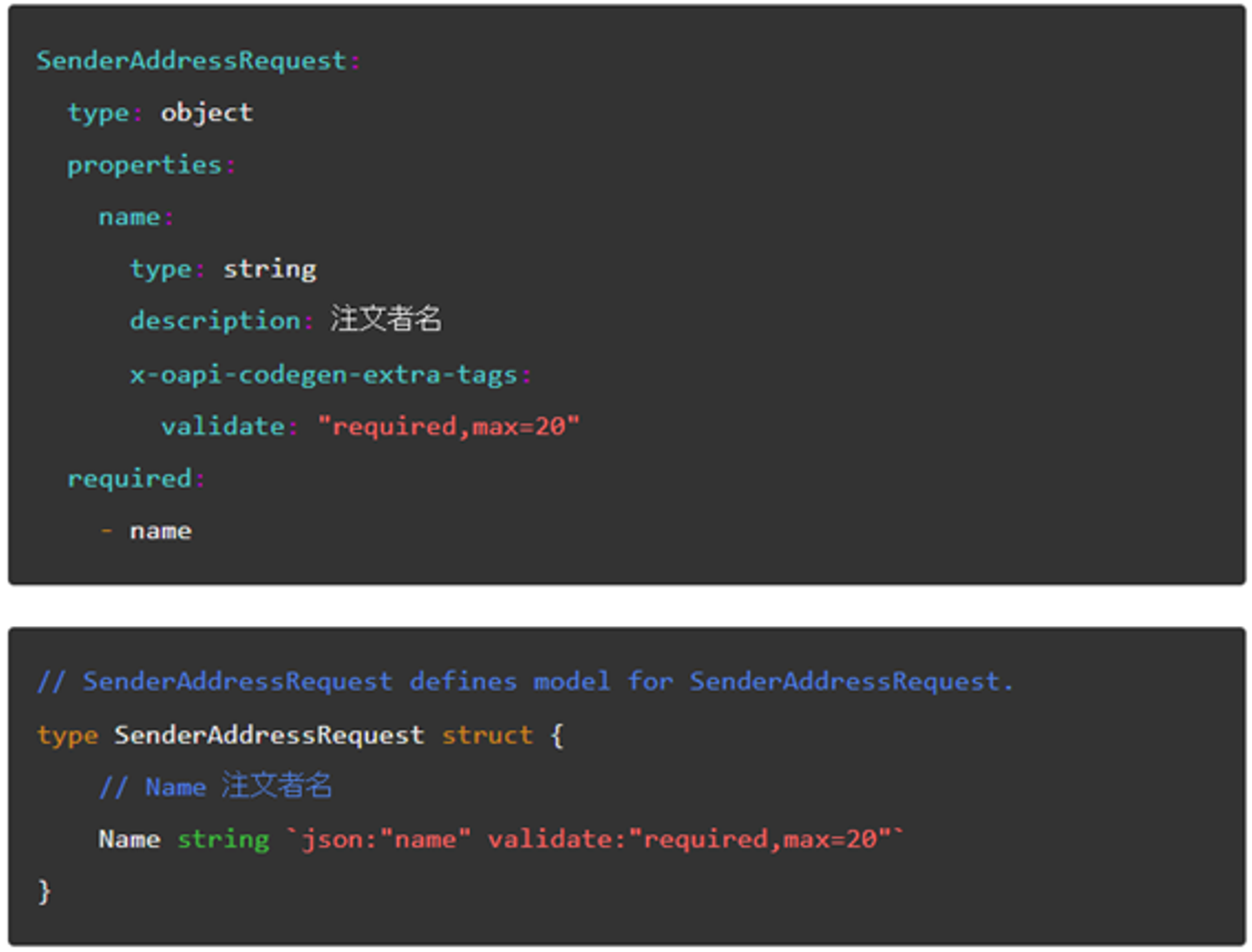Click the white SenderAddressRequest struct name

click(269, 736)
